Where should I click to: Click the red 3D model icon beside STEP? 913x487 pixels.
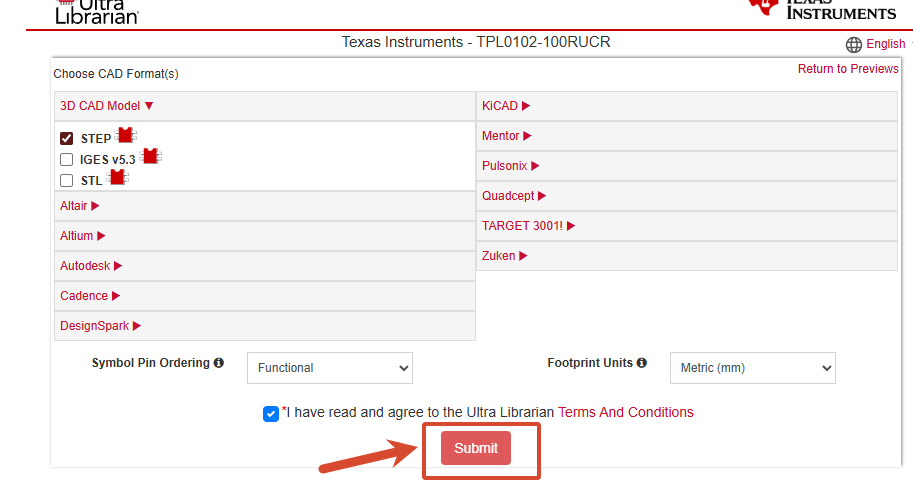pos(126,135)
